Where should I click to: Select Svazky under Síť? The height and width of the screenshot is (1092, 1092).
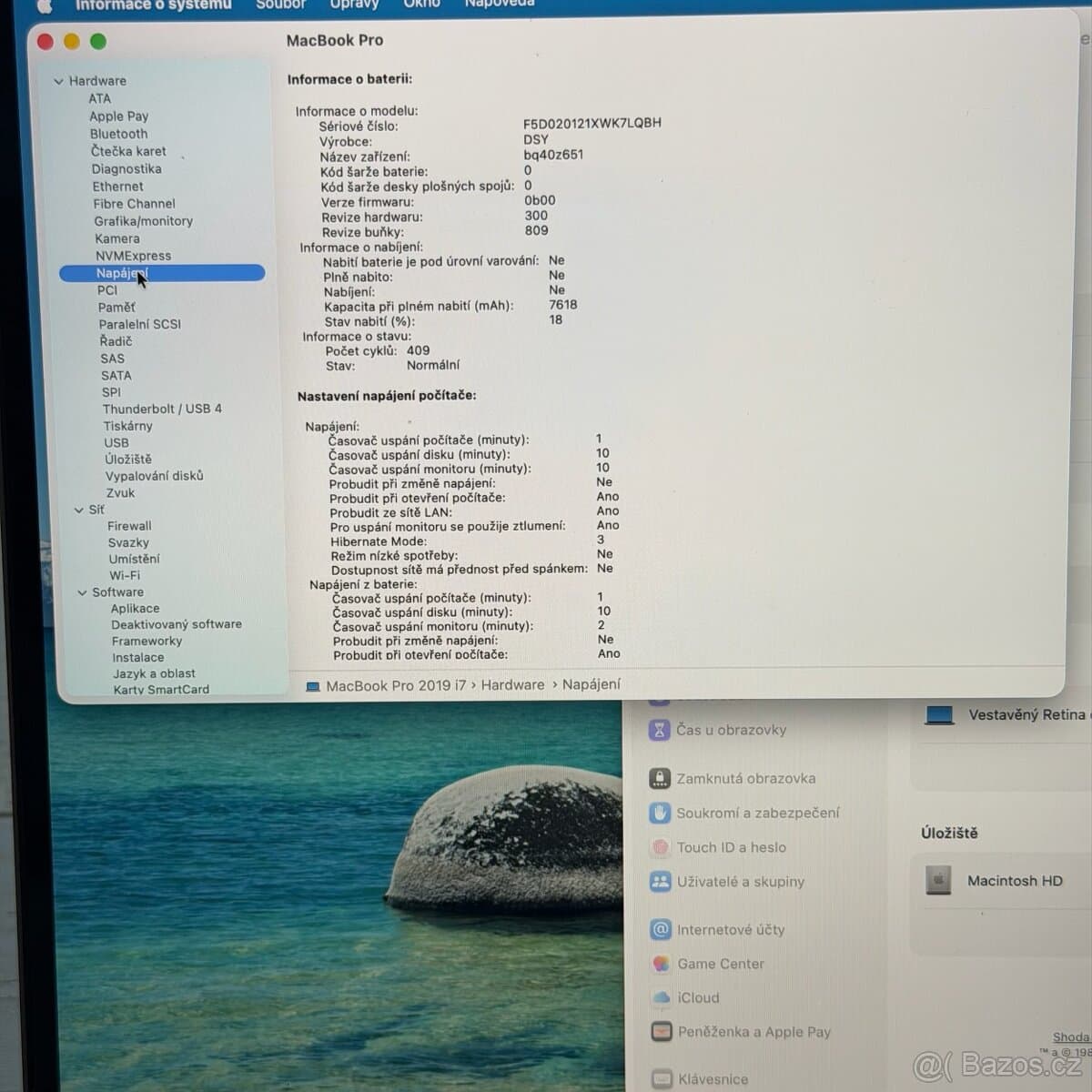click(128, 542)
